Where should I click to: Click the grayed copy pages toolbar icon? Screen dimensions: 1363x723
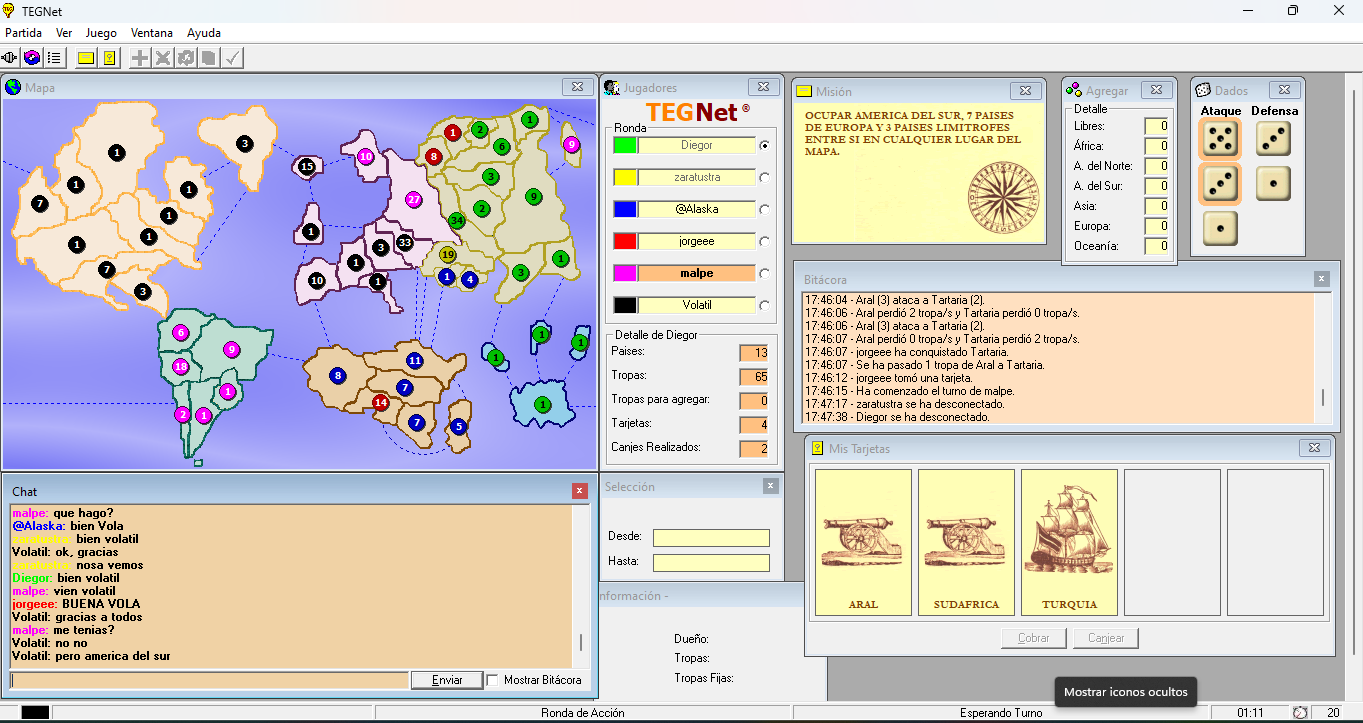208,58
